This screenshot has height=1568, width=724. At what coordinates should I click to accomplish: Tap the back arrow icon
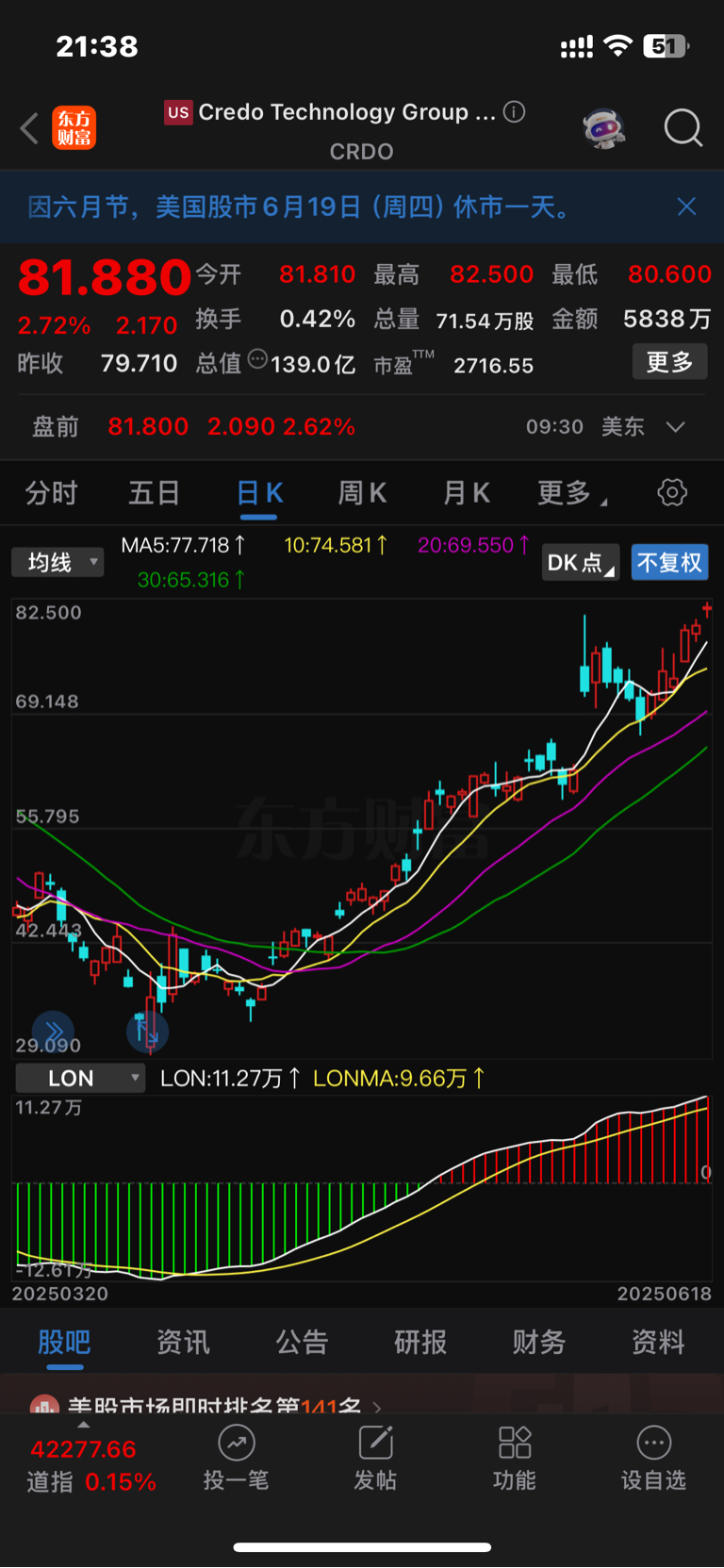[x=29, y=128]
